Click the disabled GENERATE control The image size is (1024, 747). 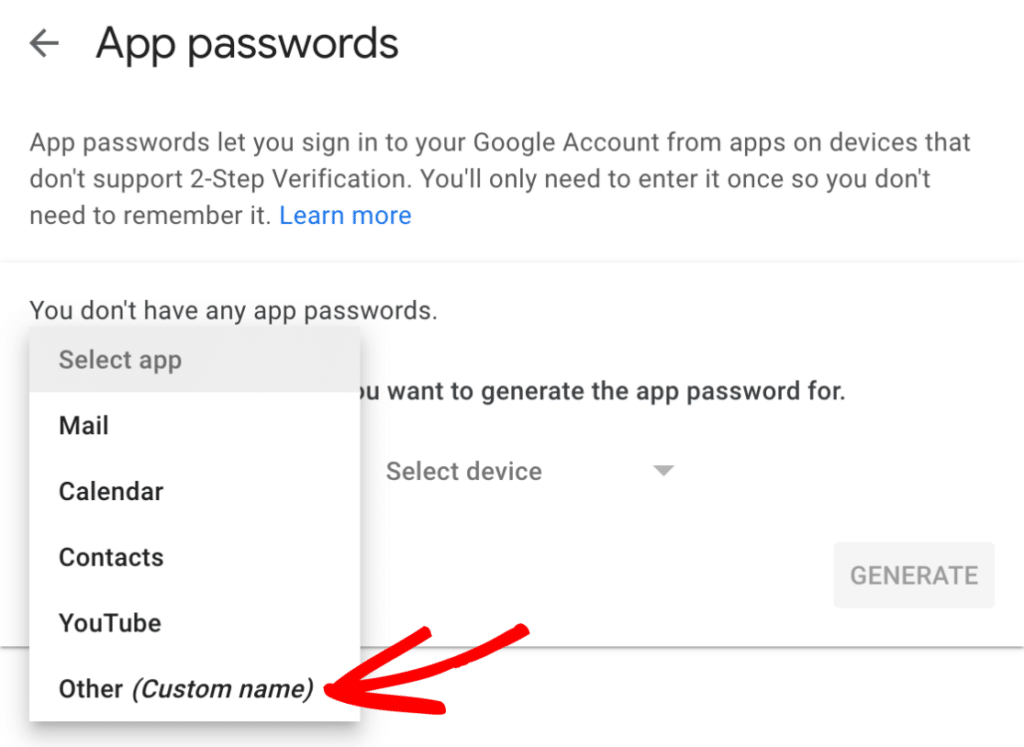913,575
